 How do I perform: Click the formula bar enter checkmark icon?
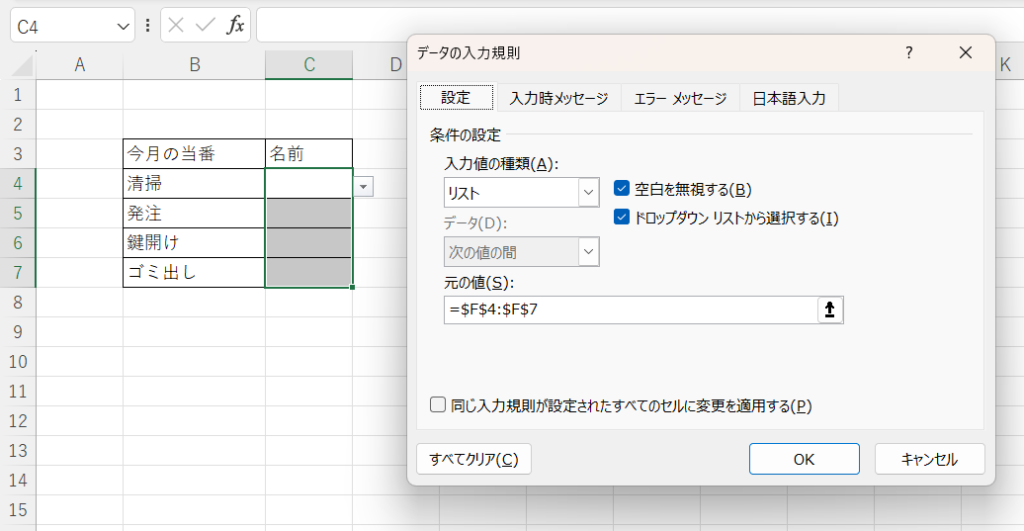pyautogui.click(x=206, y=25)
